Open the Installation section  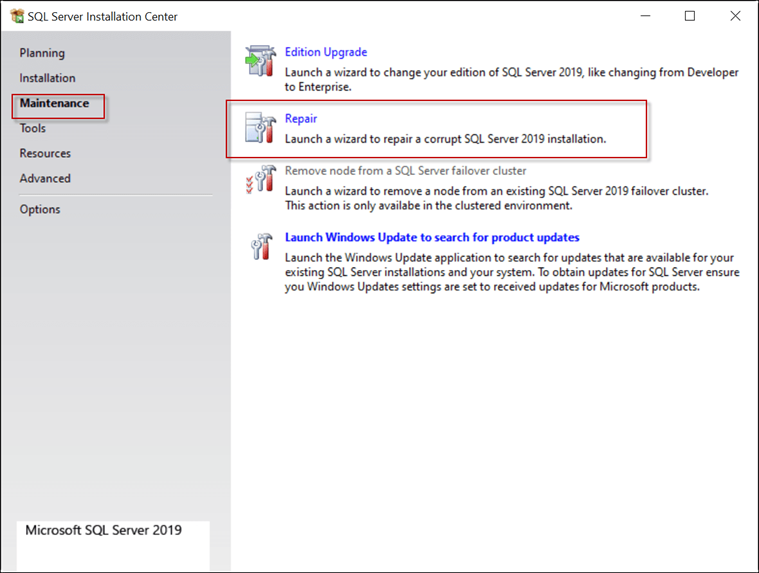47,78
